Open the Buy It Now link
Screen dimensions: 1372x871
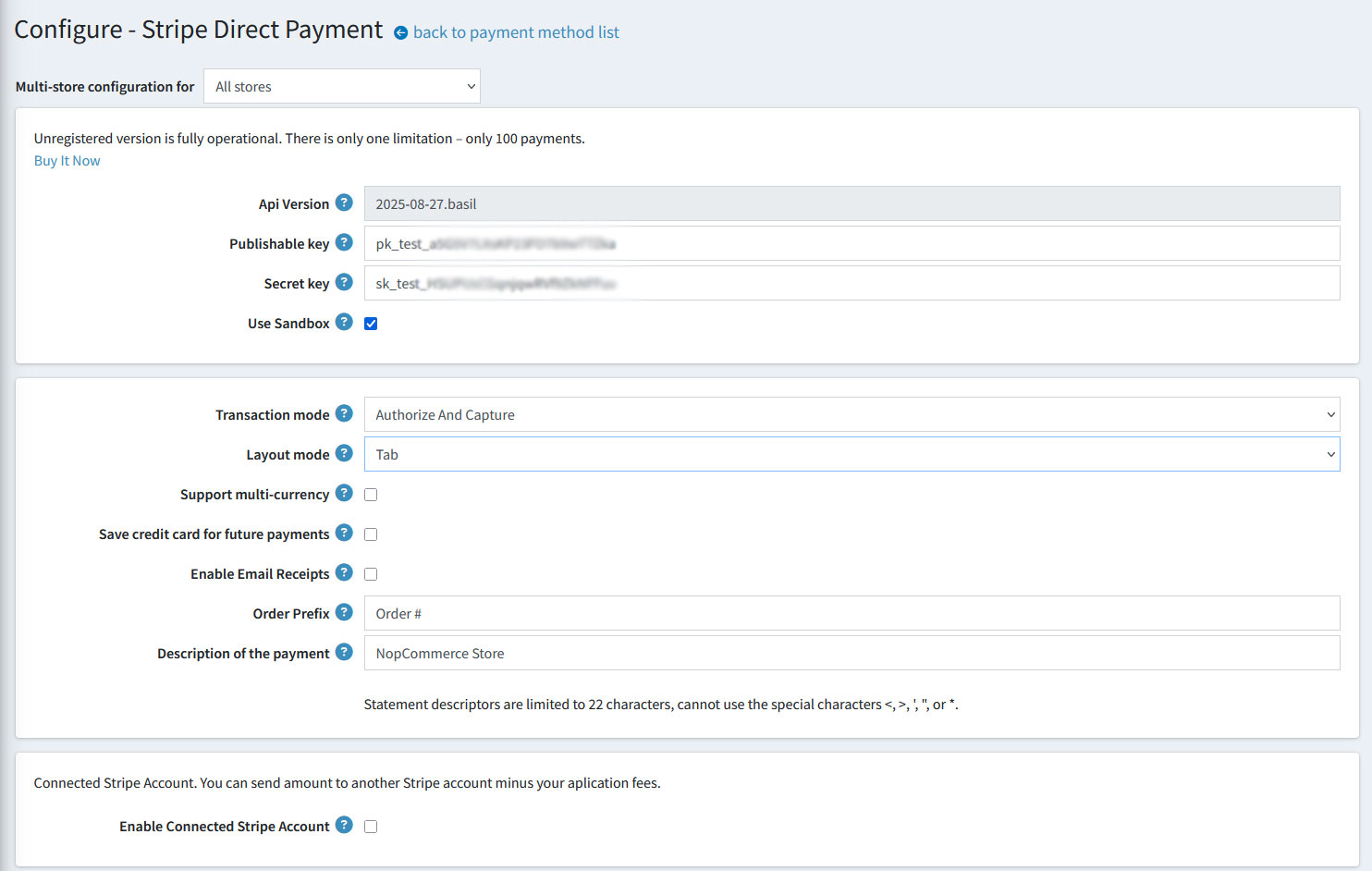coord(67,161)
